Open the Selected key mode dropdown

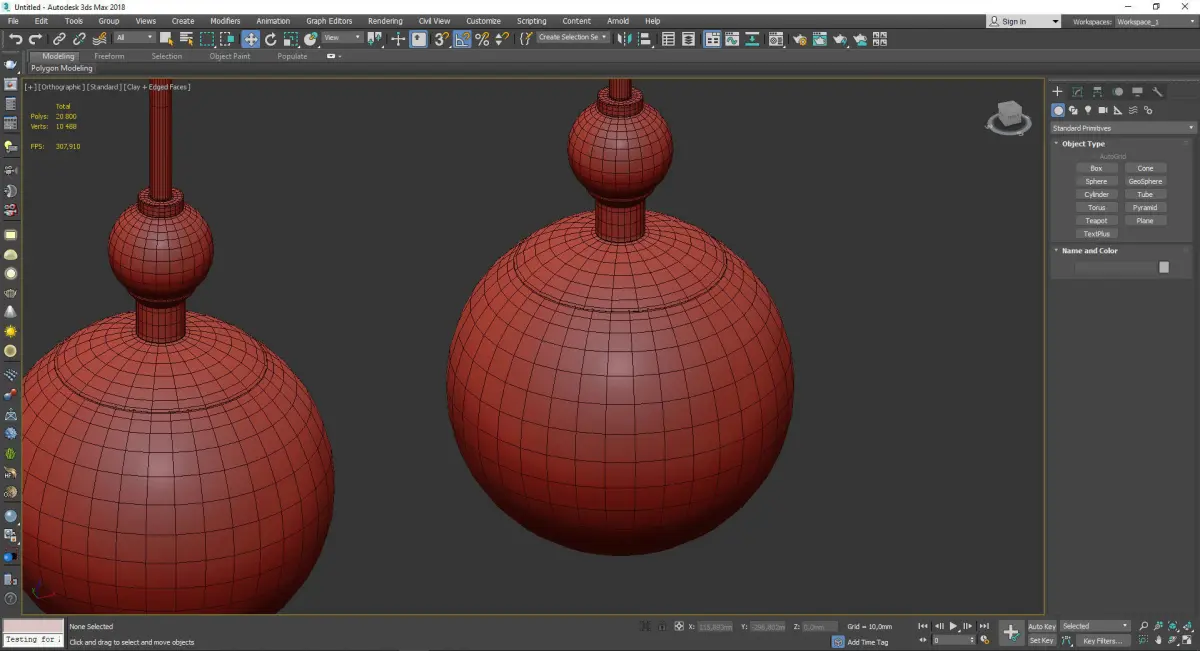point(1095,626)
